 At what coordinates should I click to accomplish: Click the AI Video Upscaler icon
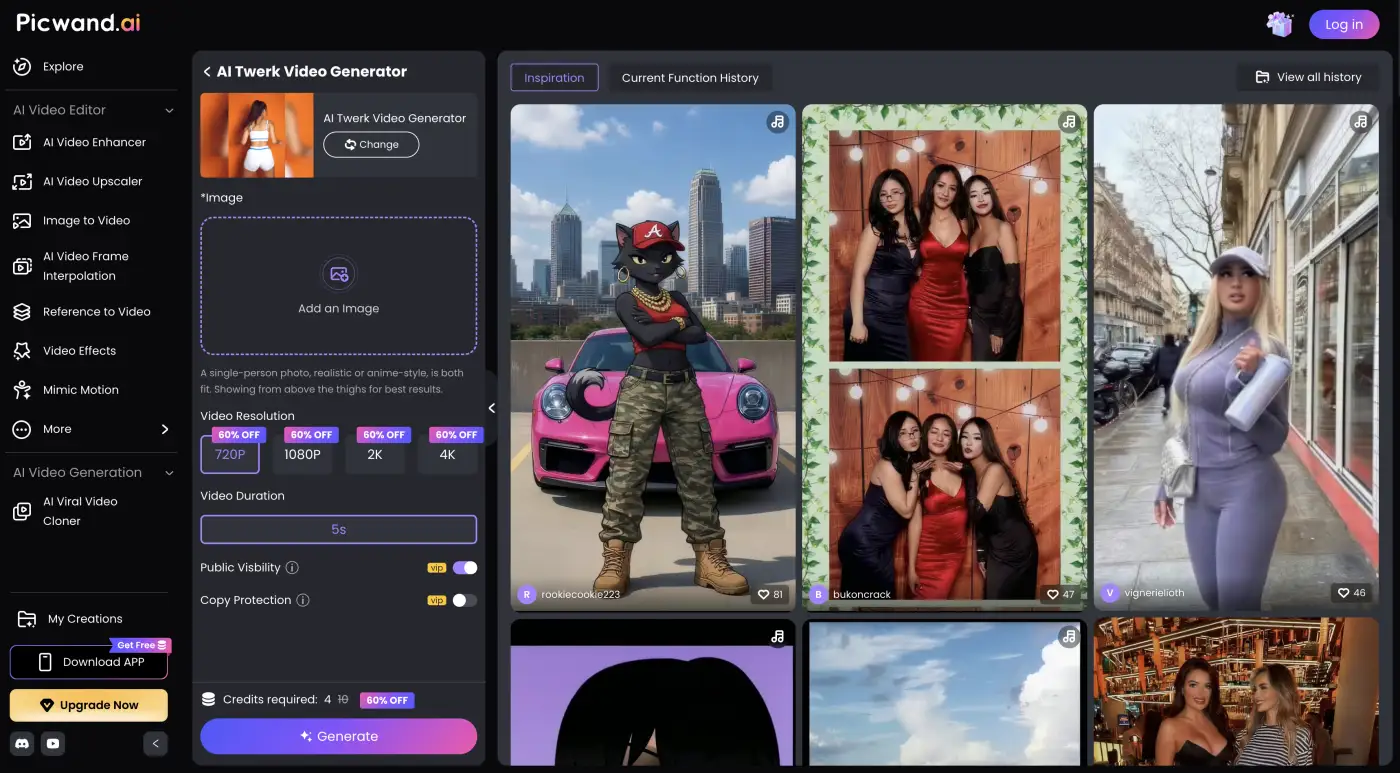click(x=22, y=181)
